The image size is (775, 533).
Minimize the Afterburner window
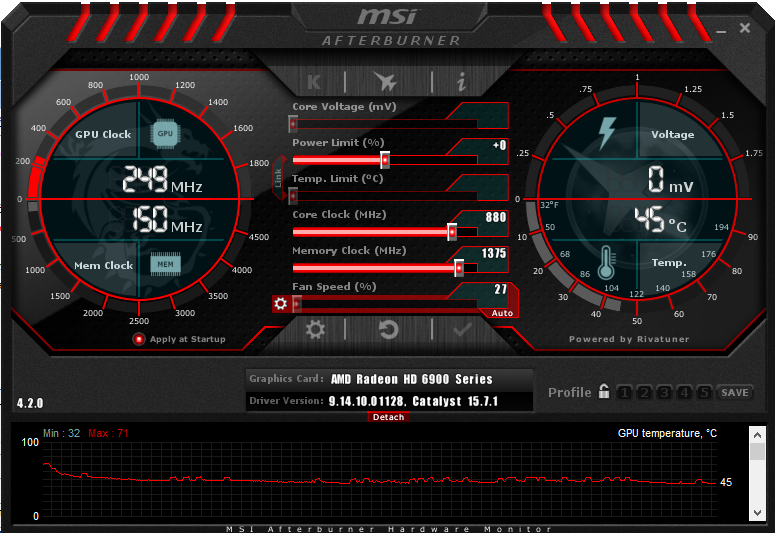pos(721,31)
